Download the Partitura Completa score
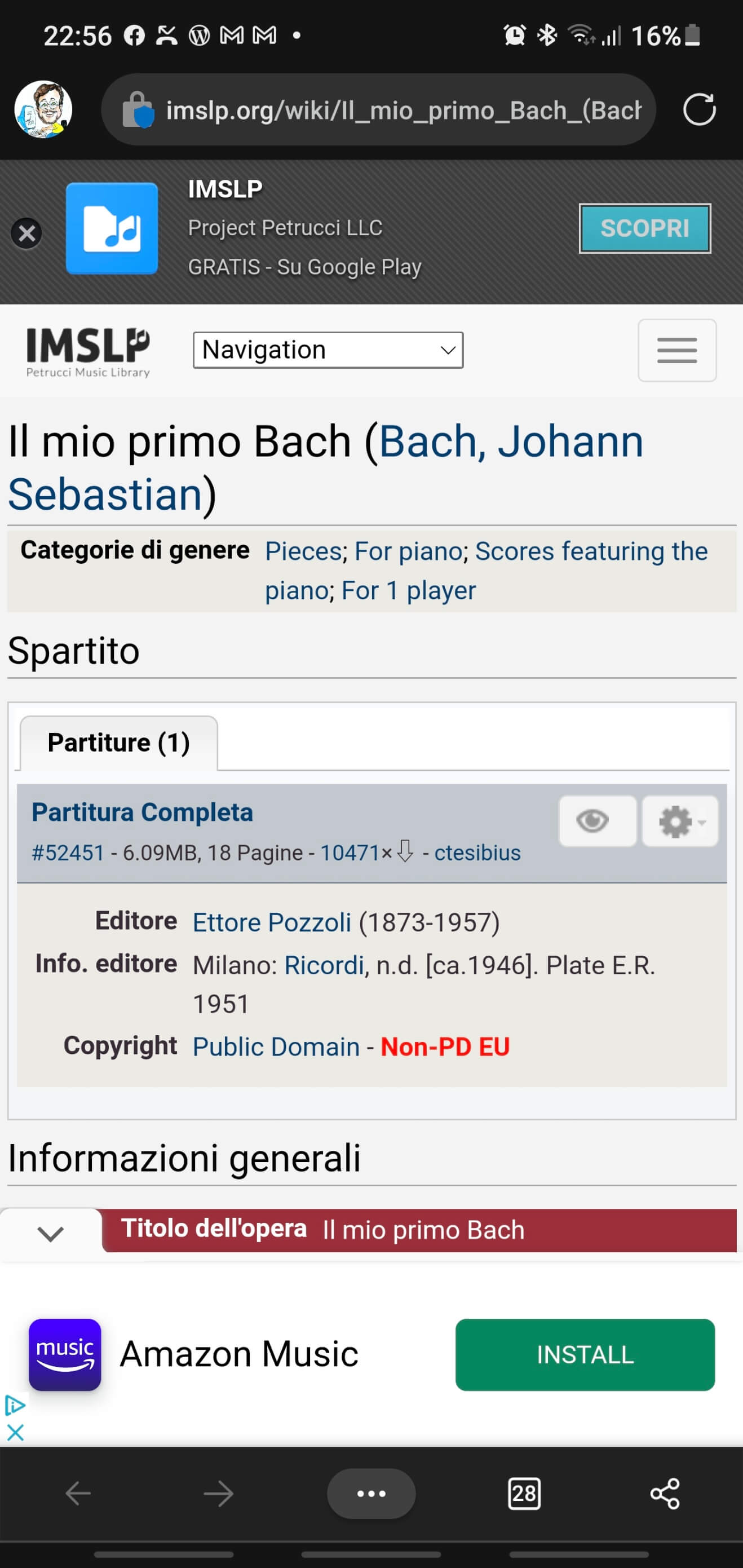 (x=142, y=812)
